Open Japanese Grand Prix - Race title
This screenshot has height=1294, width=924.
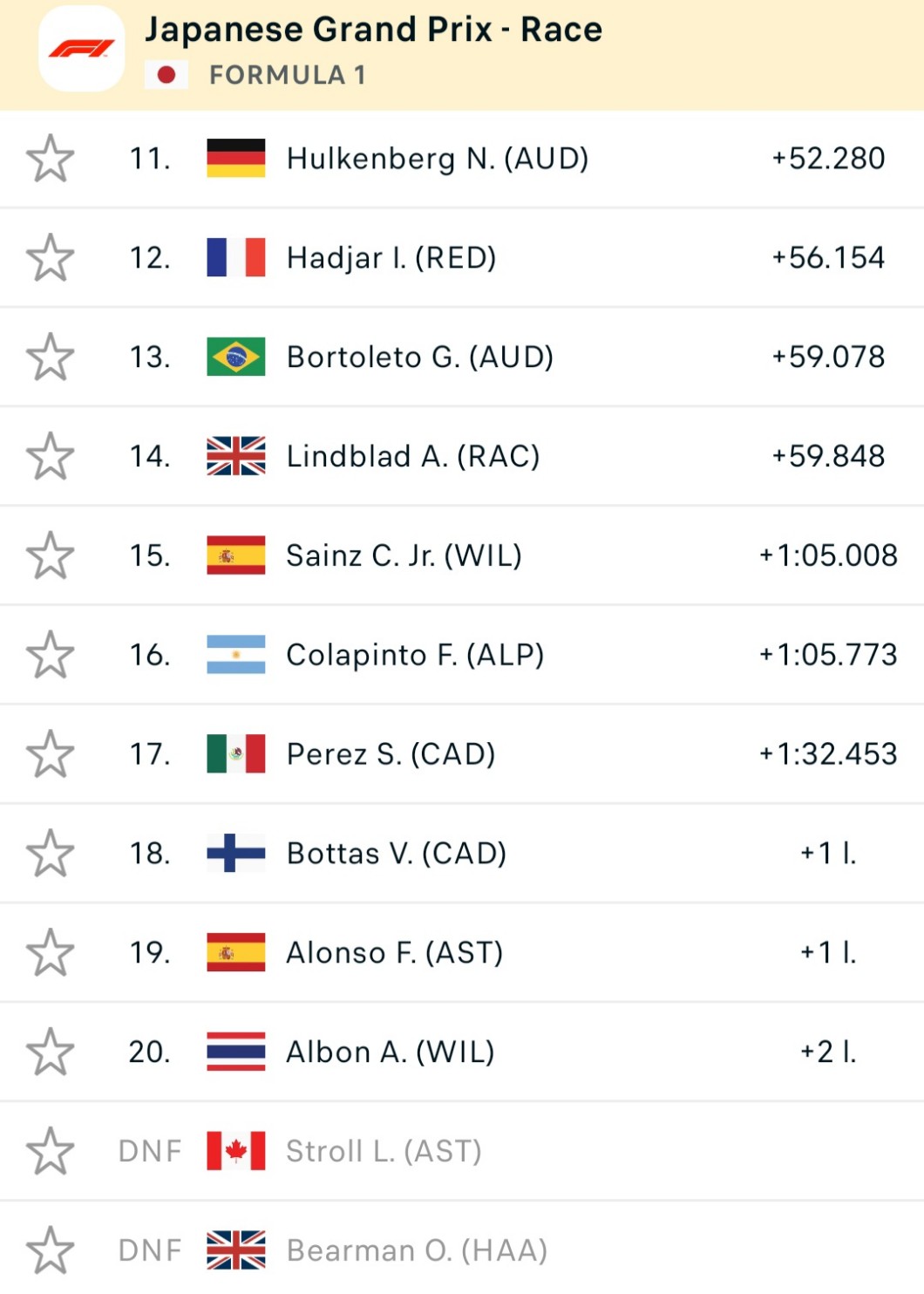point(373,30)
